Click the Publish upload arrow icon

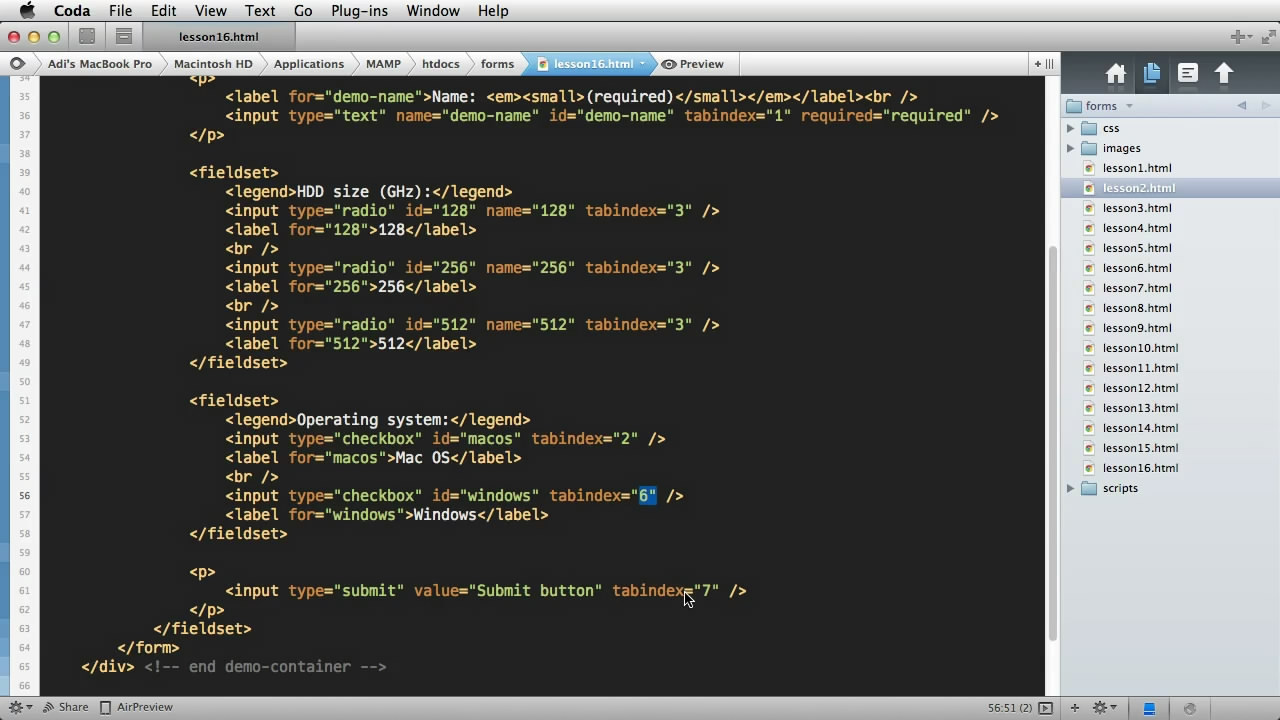coord(1224,74)
